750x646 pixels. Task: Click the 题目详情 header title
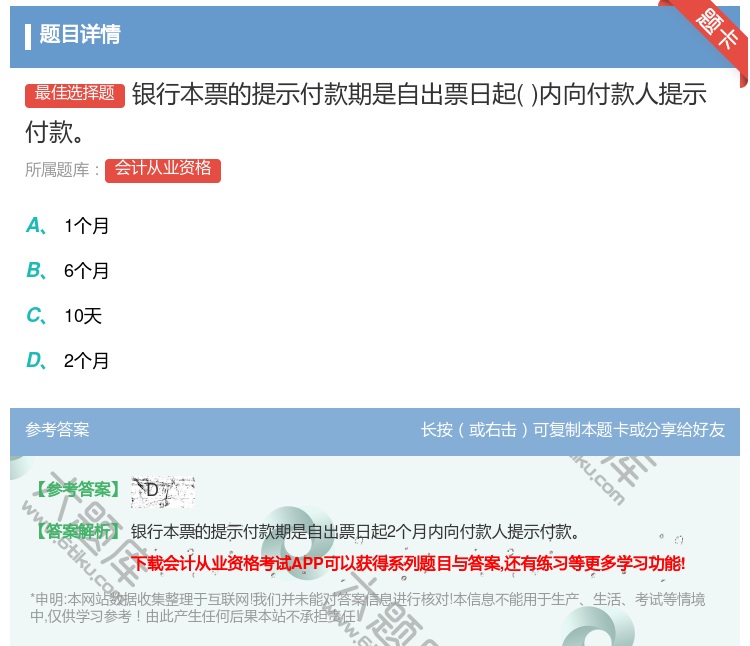point(80,34)
